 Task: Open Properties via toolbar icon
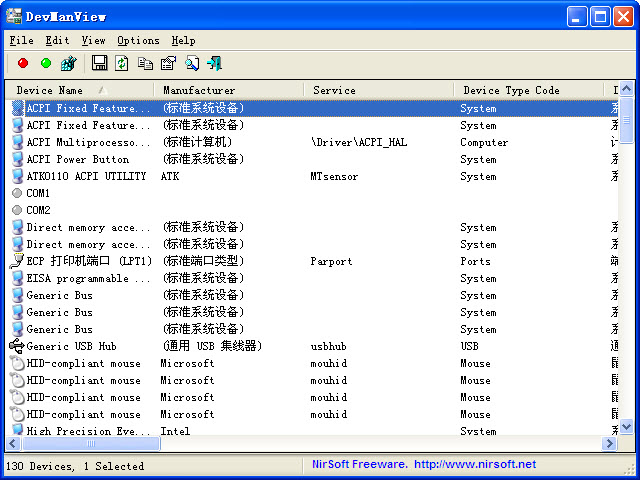(168, 63)
